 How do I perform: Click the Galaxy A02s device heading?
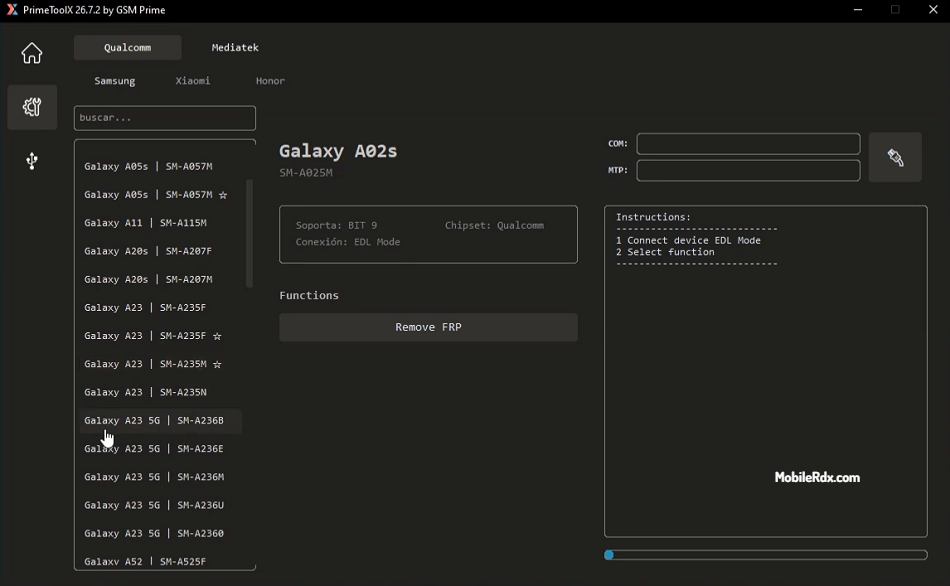click(338, 151)
